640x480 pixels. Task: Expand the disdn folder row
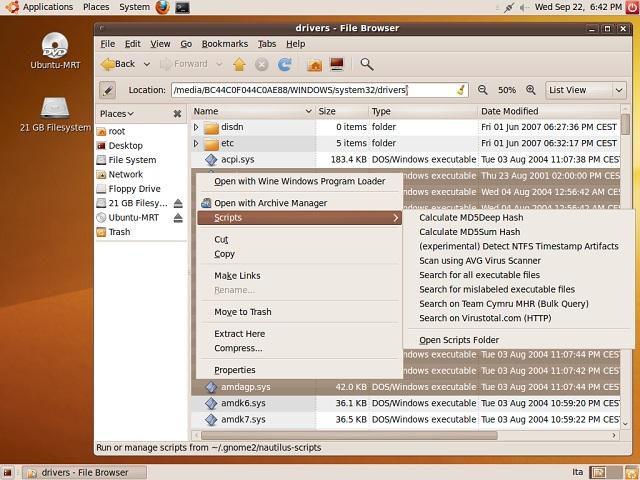197,128
